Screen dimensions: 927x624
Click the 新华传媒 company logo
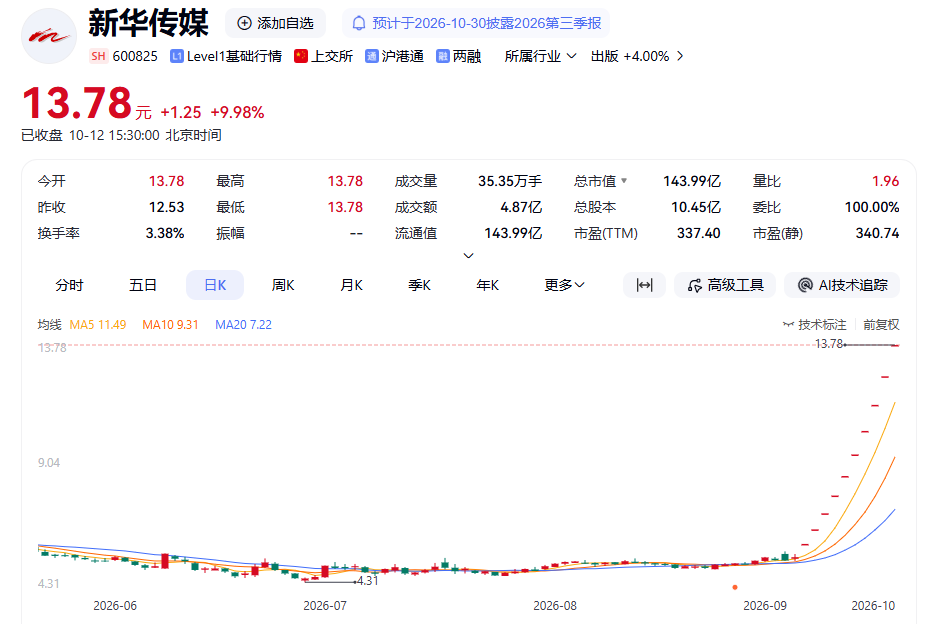tap(49, 36)
